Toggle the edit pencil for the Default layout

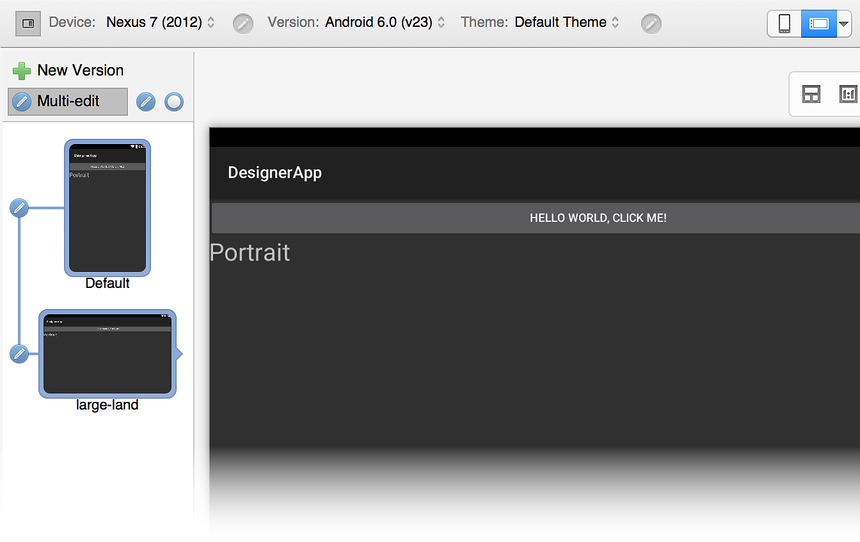(x=19, y=208)
